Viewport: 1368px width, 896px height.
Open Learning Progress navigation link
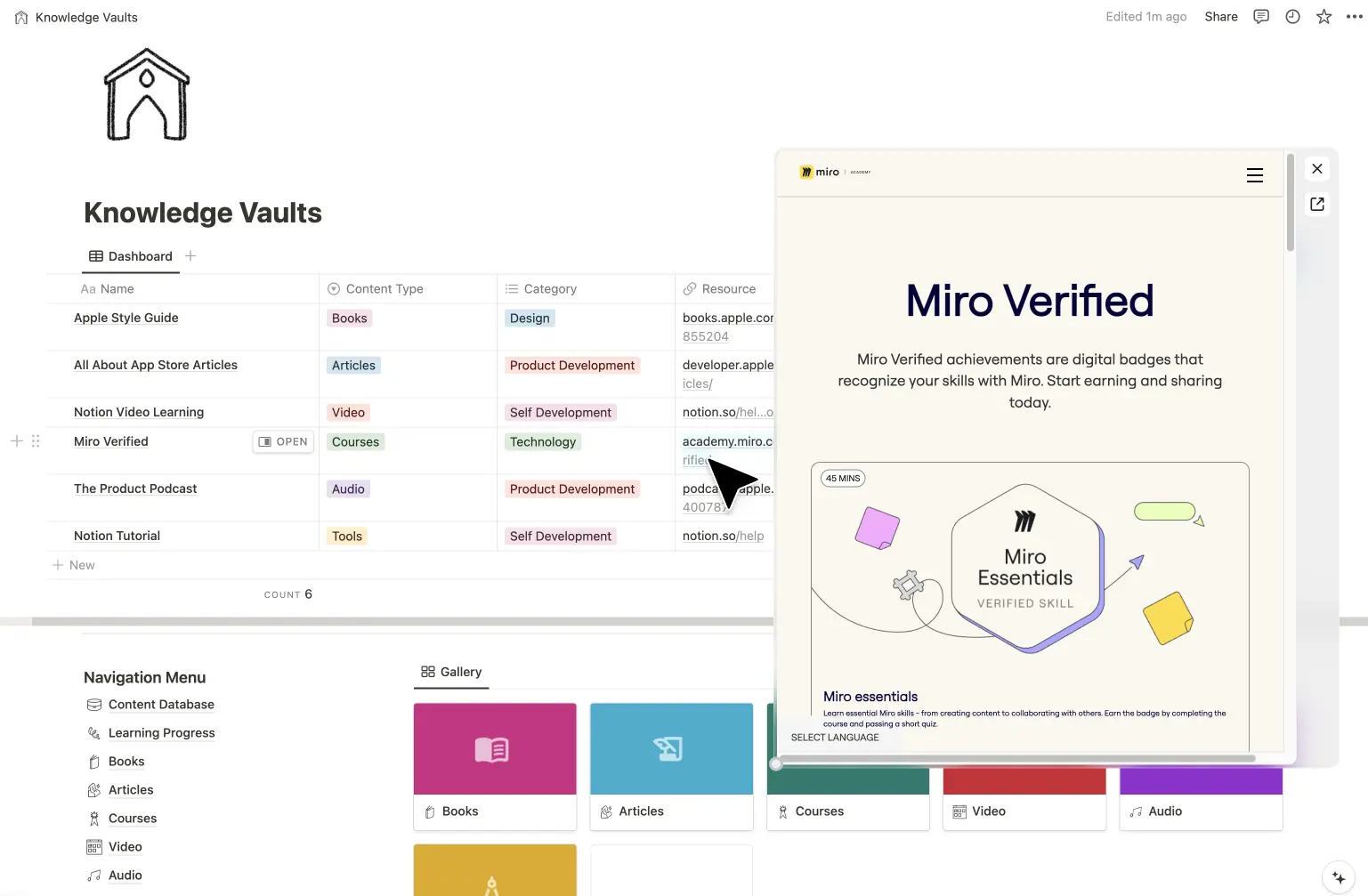coord(162,733)
